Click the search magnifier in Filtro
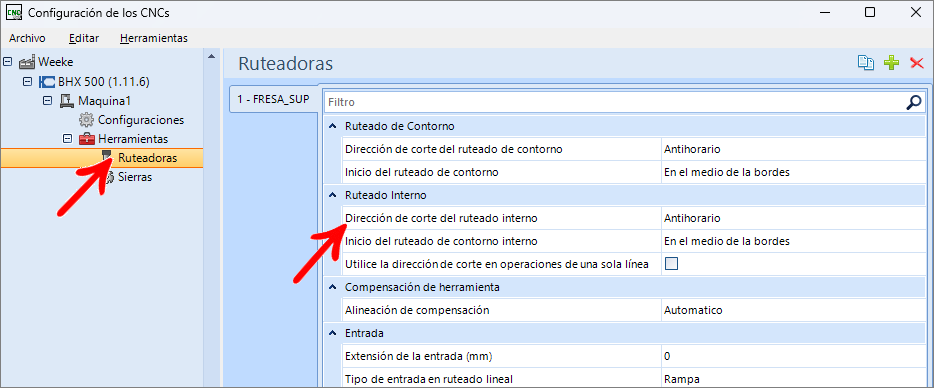The width and height of the screenshot is (934, 388). [x=913, y=103]
